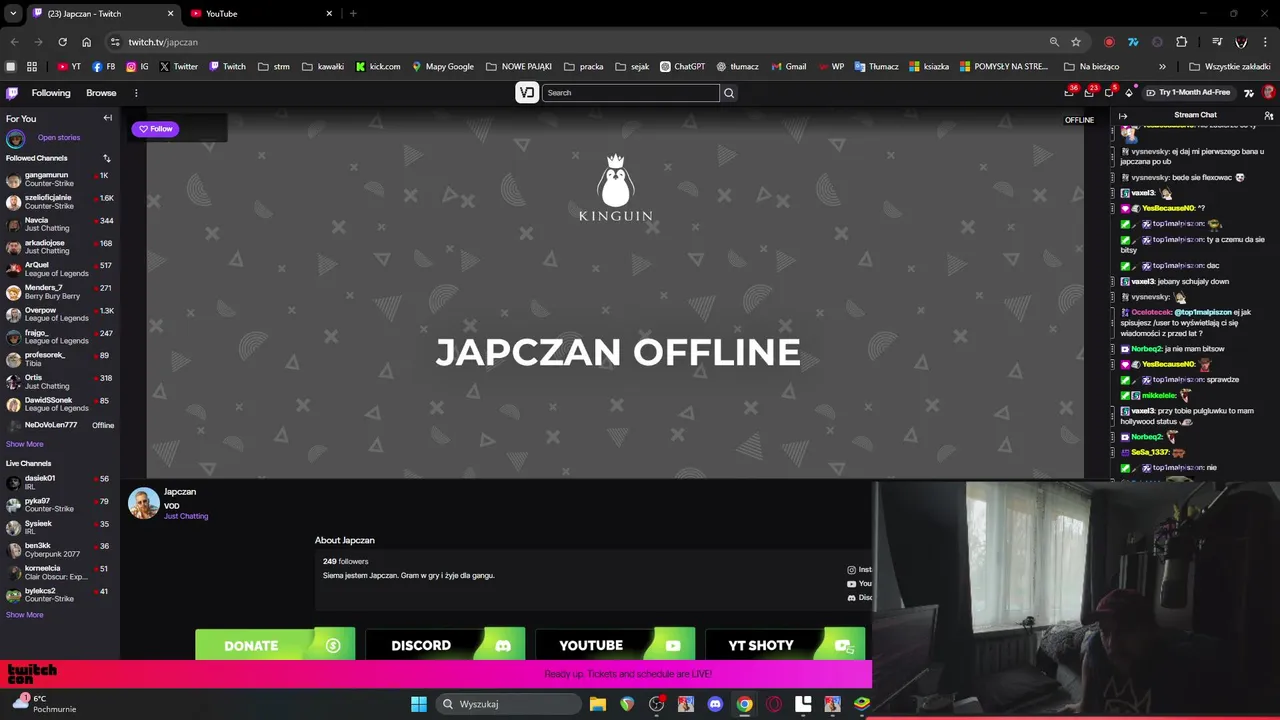
Task: Open the Chrome extensions puzzle icon
Action: pyautogui.click(x=1182, y=42)
